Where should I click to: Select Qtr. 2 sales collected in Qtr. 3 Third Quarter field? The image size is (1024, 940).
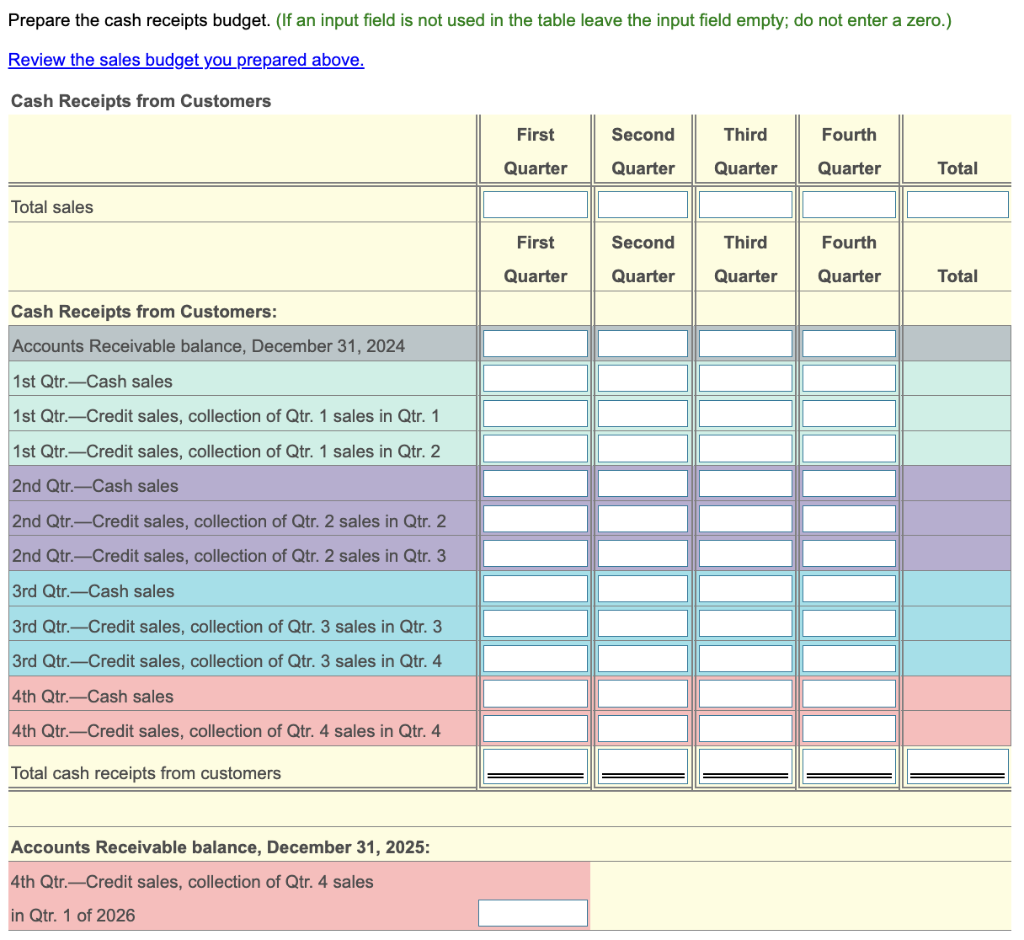point(745,553)
